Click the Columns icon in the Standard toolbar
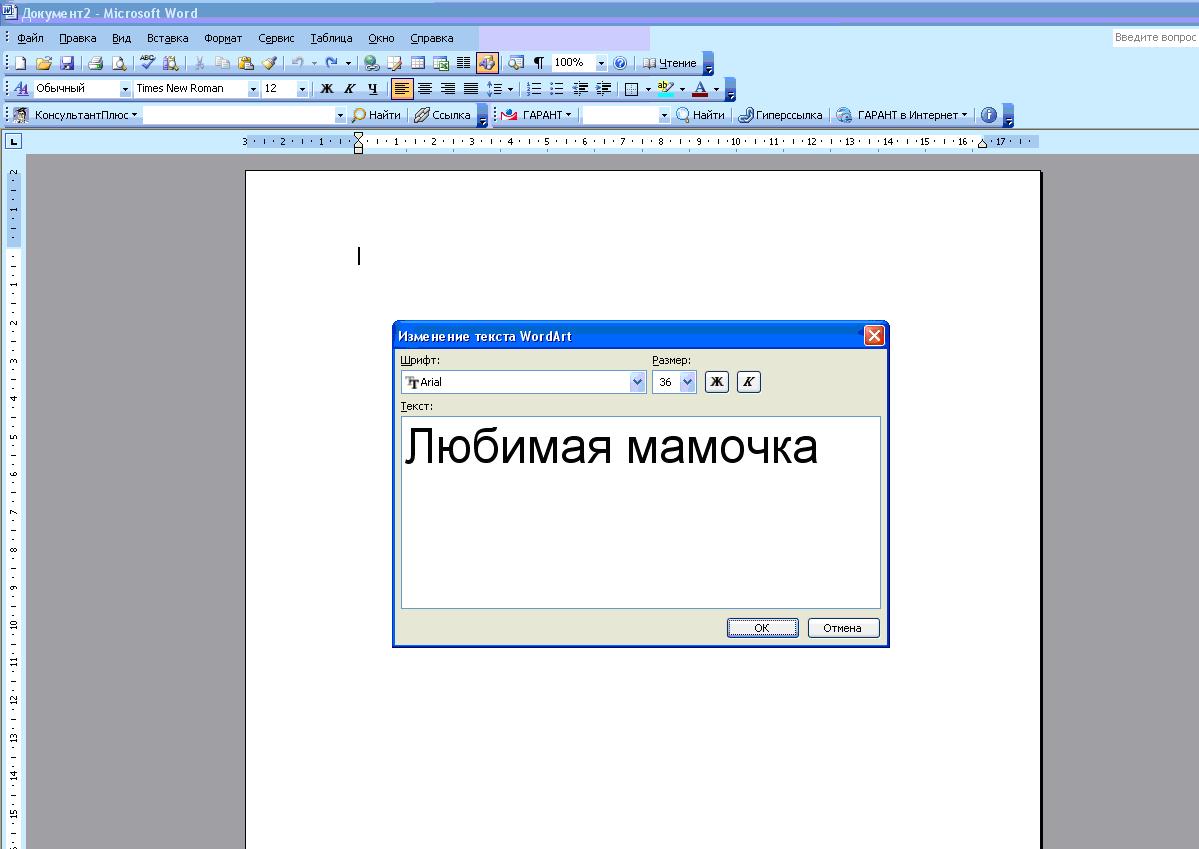Screen dimensions: 1199x849 click(x=463, y=63)
